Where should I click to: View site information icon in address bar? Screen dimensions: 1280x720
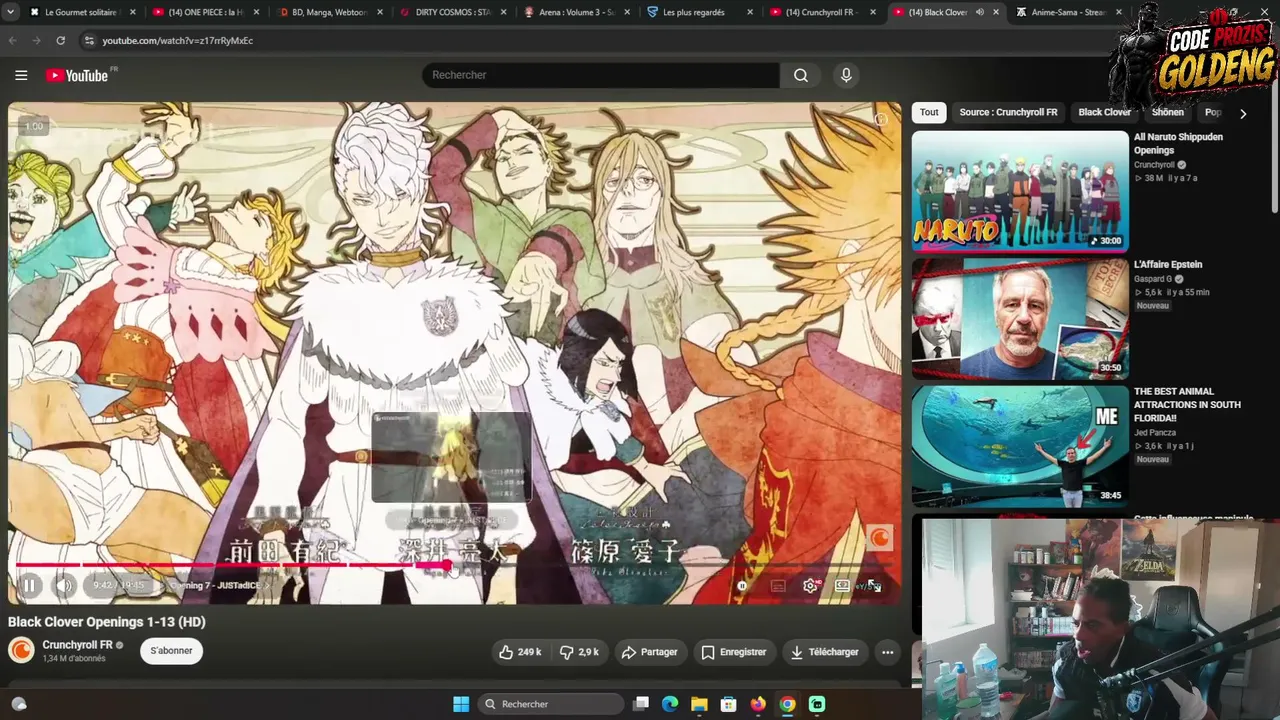coord(89,41)
